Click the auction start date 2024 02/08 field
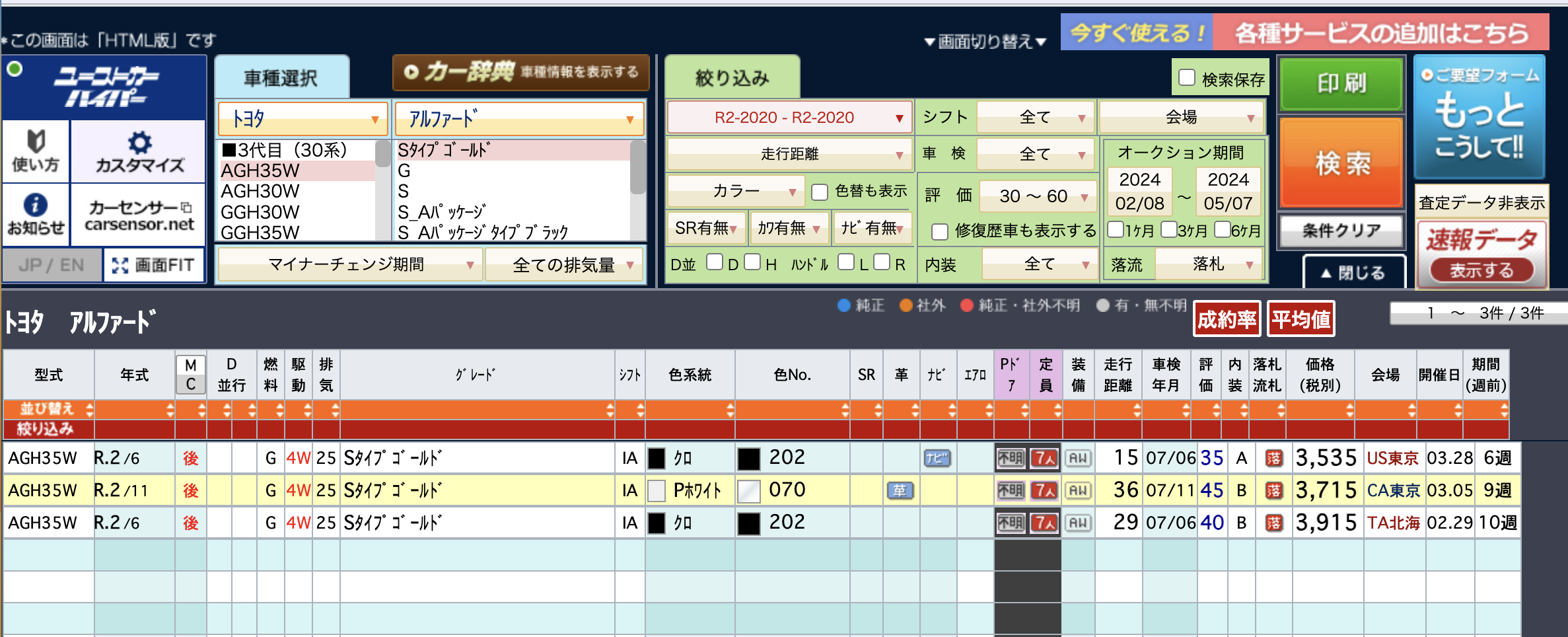Image resolution: width=1568 pixels, height=637 pixels. [x=1139, y=192]
